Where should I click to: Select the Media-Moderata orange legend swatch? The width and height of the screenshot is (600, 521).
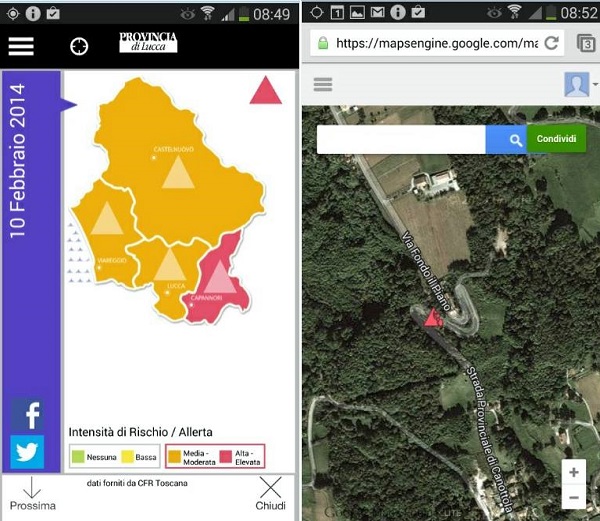tap(174, 457)
